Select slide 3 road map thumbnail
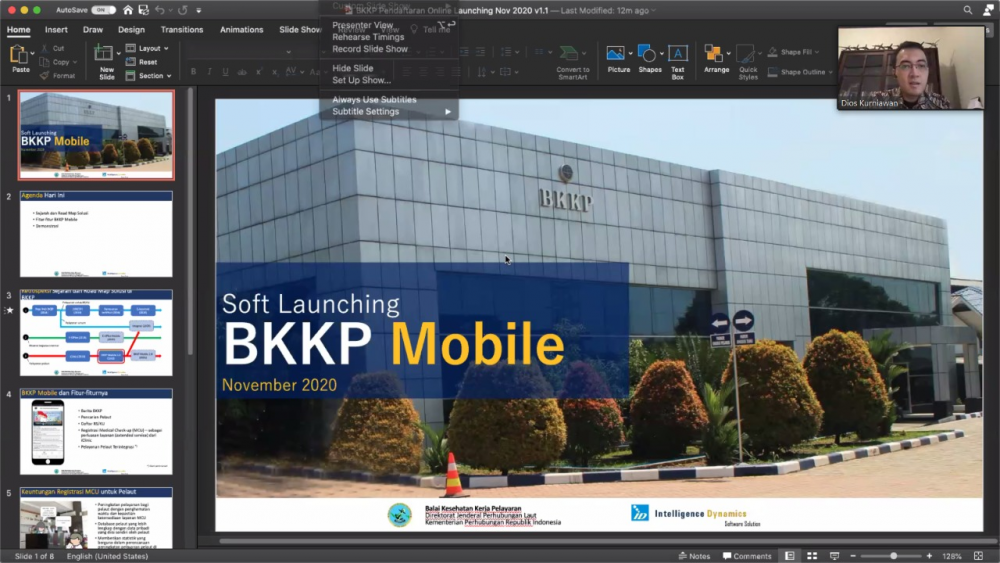Image resolution: width=1000 pixels, height=563 pixels. pos(96,333)
